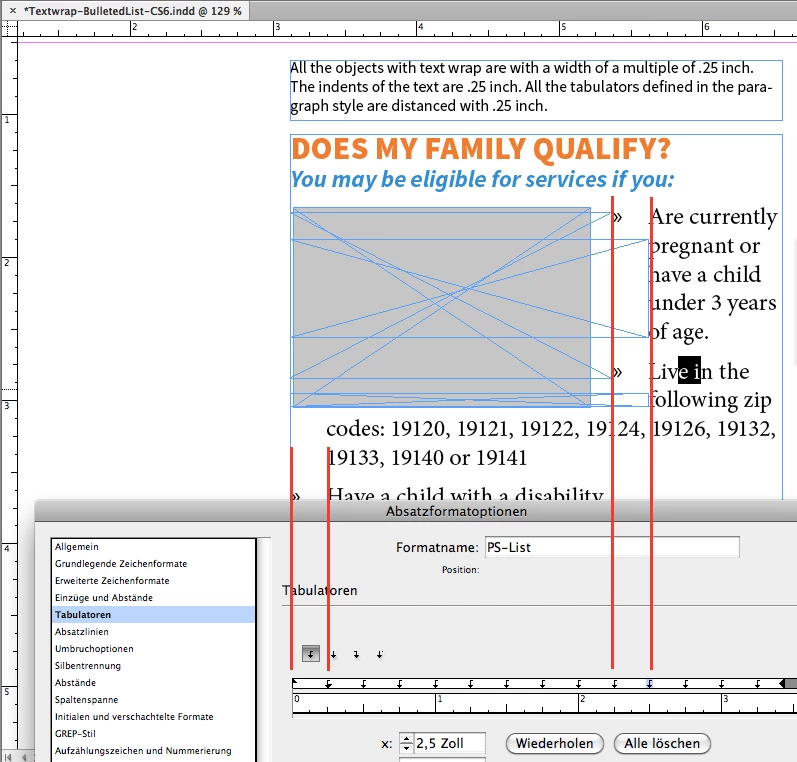Go to first page with navigation arrow
797x762 pixels.
9,757
